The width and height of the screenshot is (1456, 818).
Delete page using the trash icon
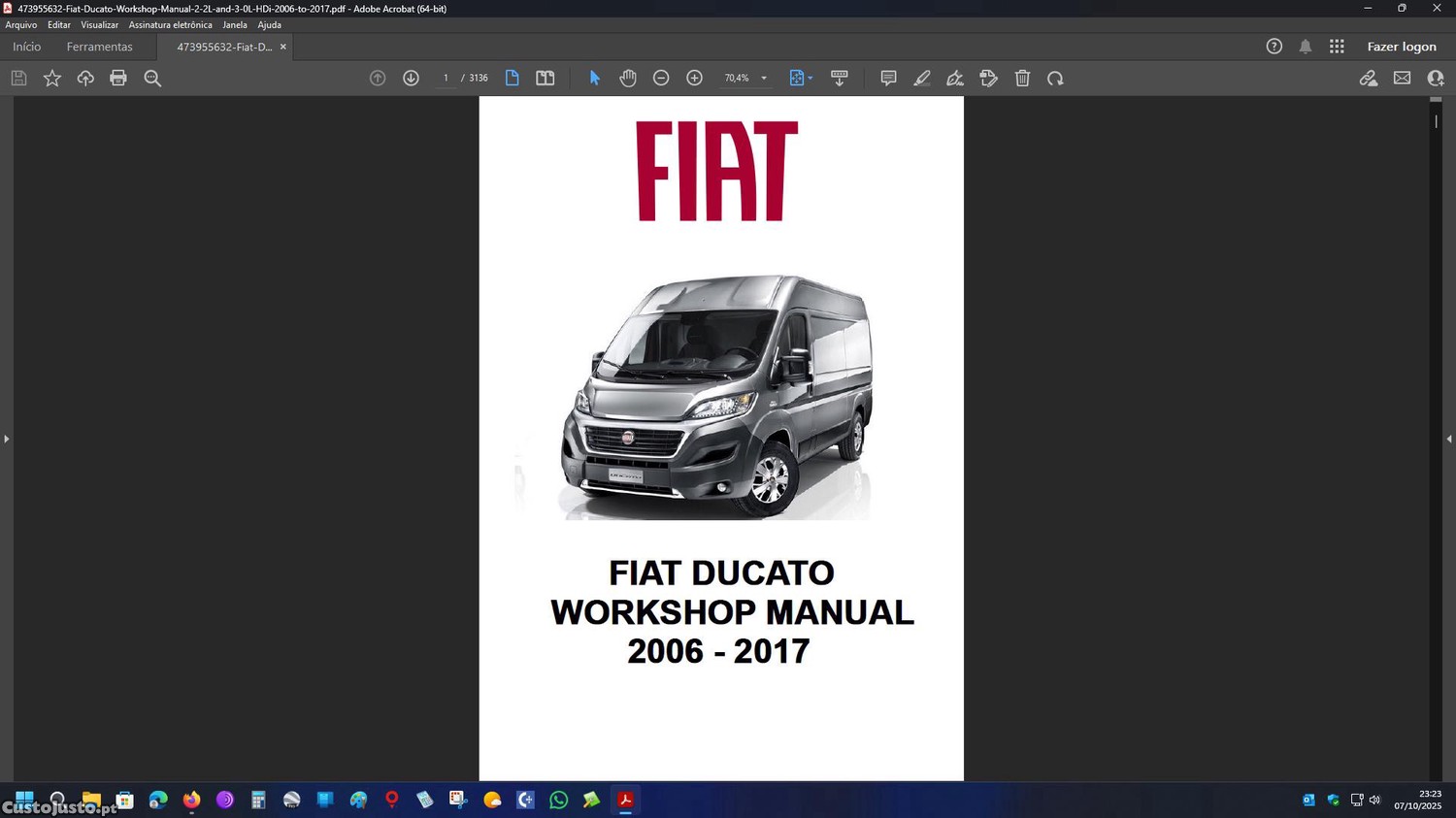(1022, 79)
